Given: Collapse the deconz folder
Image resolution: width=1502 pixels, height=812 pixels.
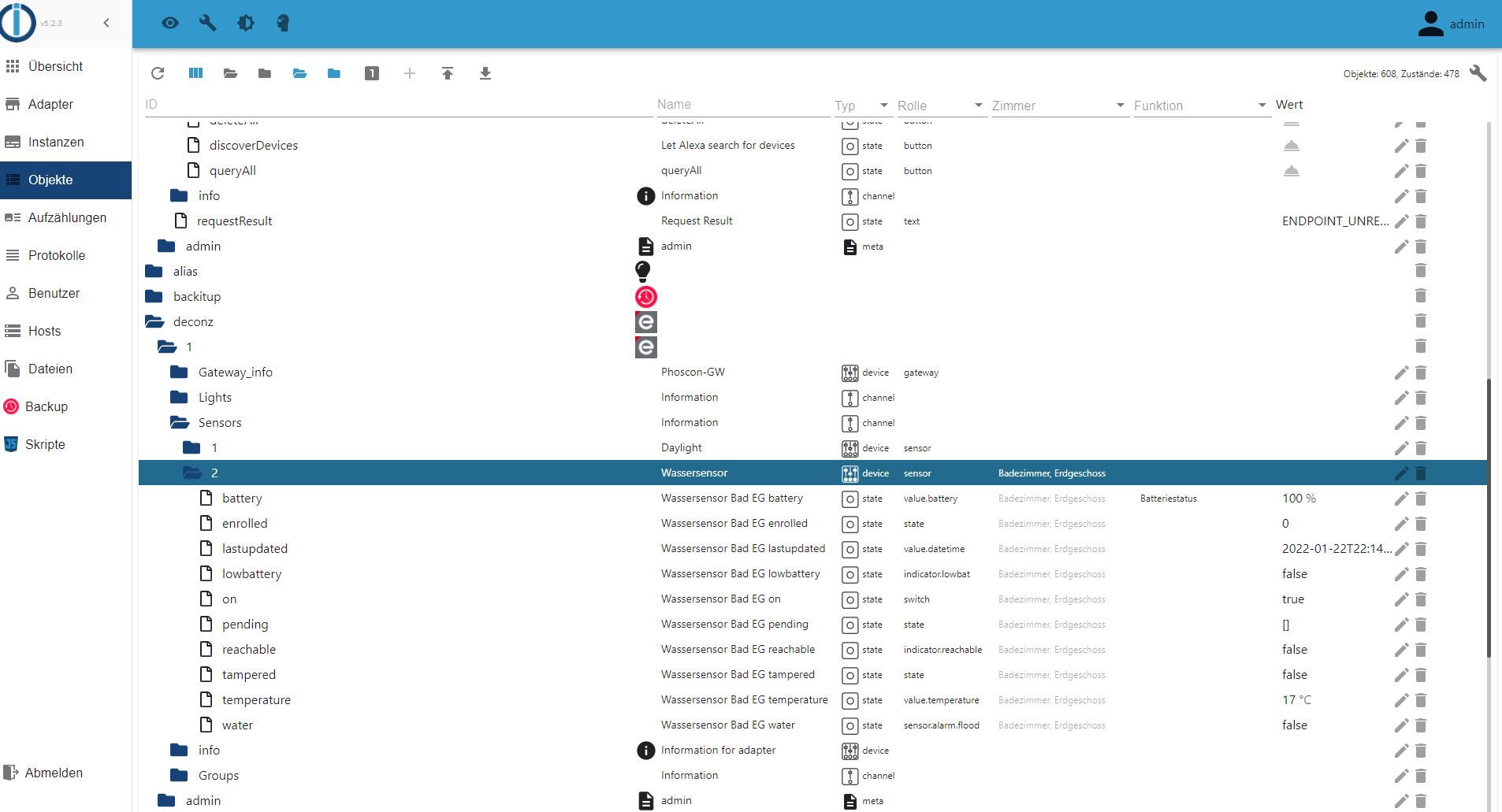Looking at the screenshot, I should [154, 322].
